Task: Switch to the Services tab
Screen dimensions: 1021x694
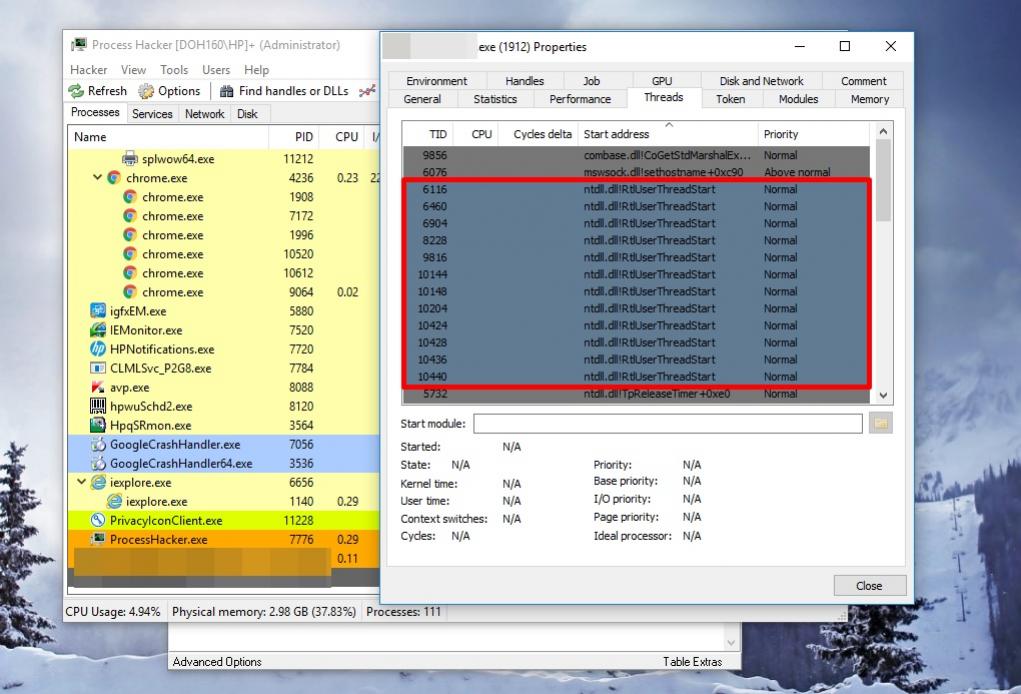Action: point(152,114)
